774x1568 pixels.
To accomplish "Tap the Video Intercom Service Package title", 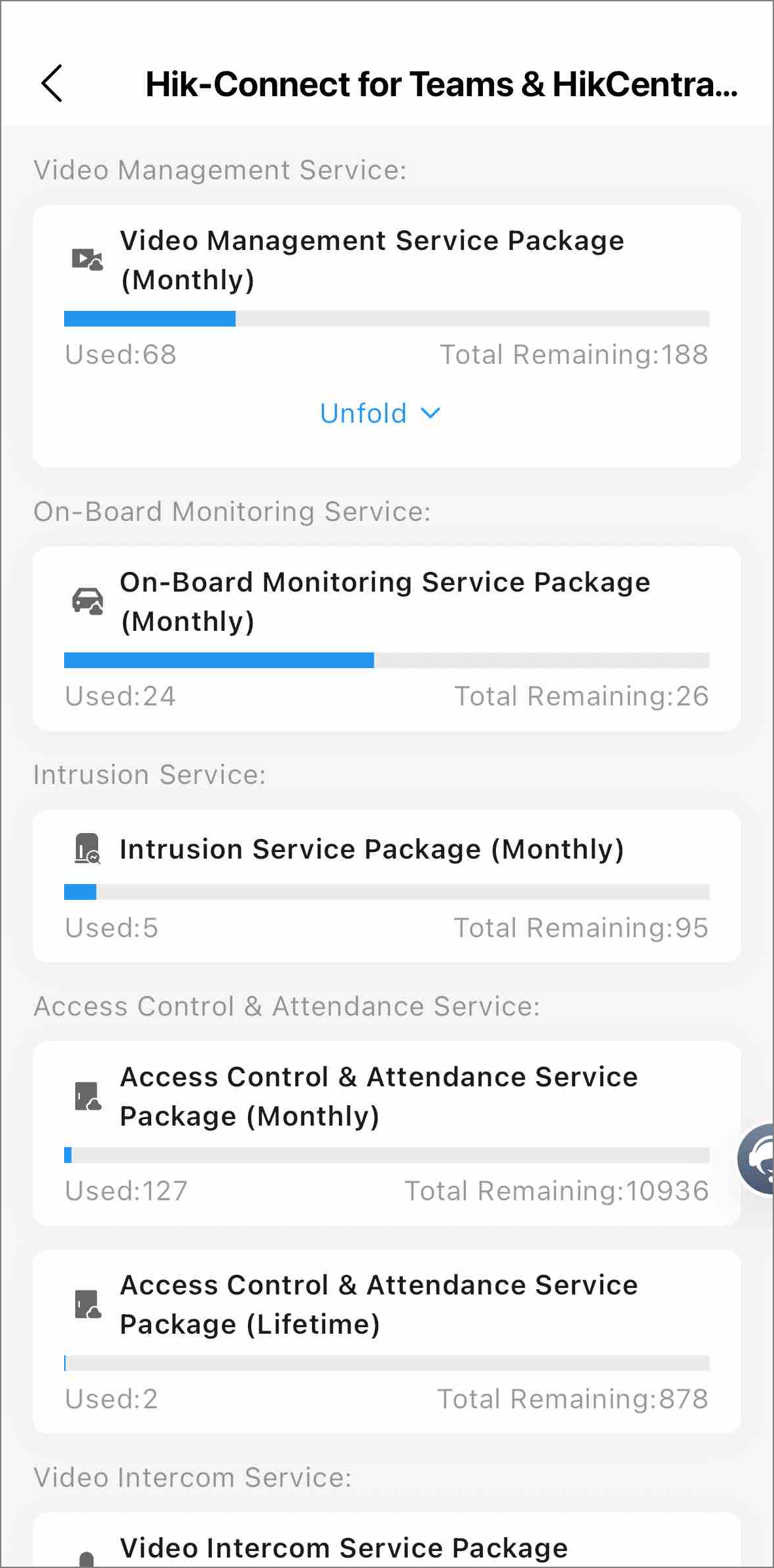I will pyautogui.click(x=344, y=1548).
